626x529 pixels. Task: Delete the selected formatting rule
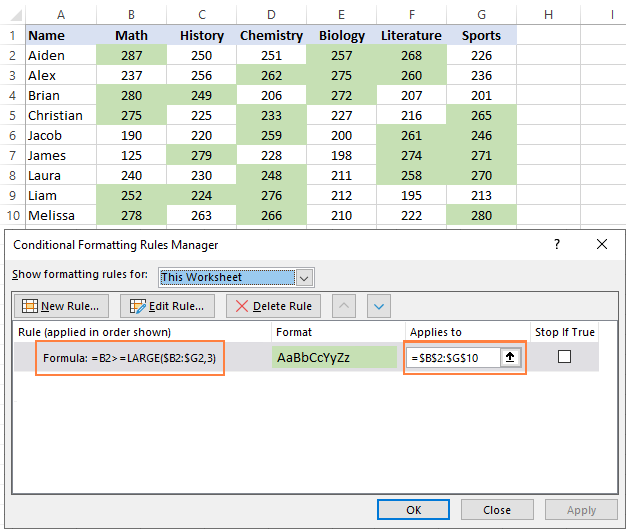tap(275, 306)
